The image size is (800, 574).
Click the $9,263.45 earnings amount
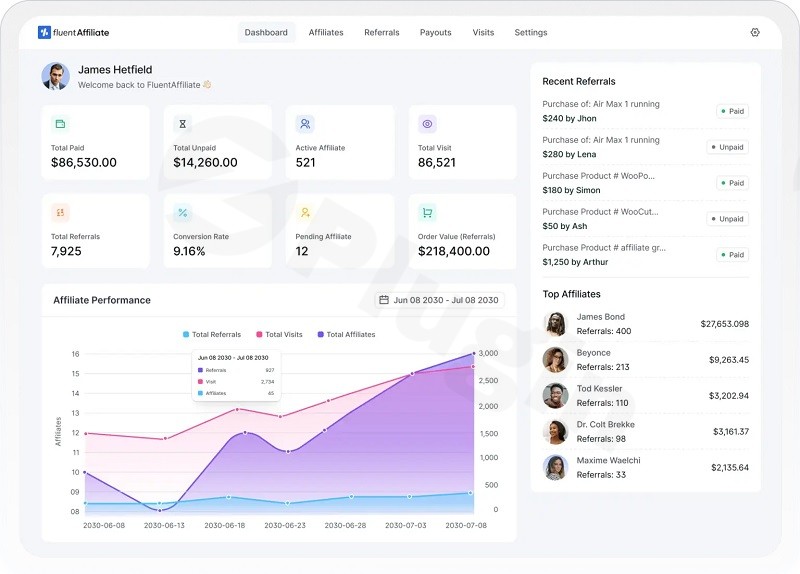729,360
